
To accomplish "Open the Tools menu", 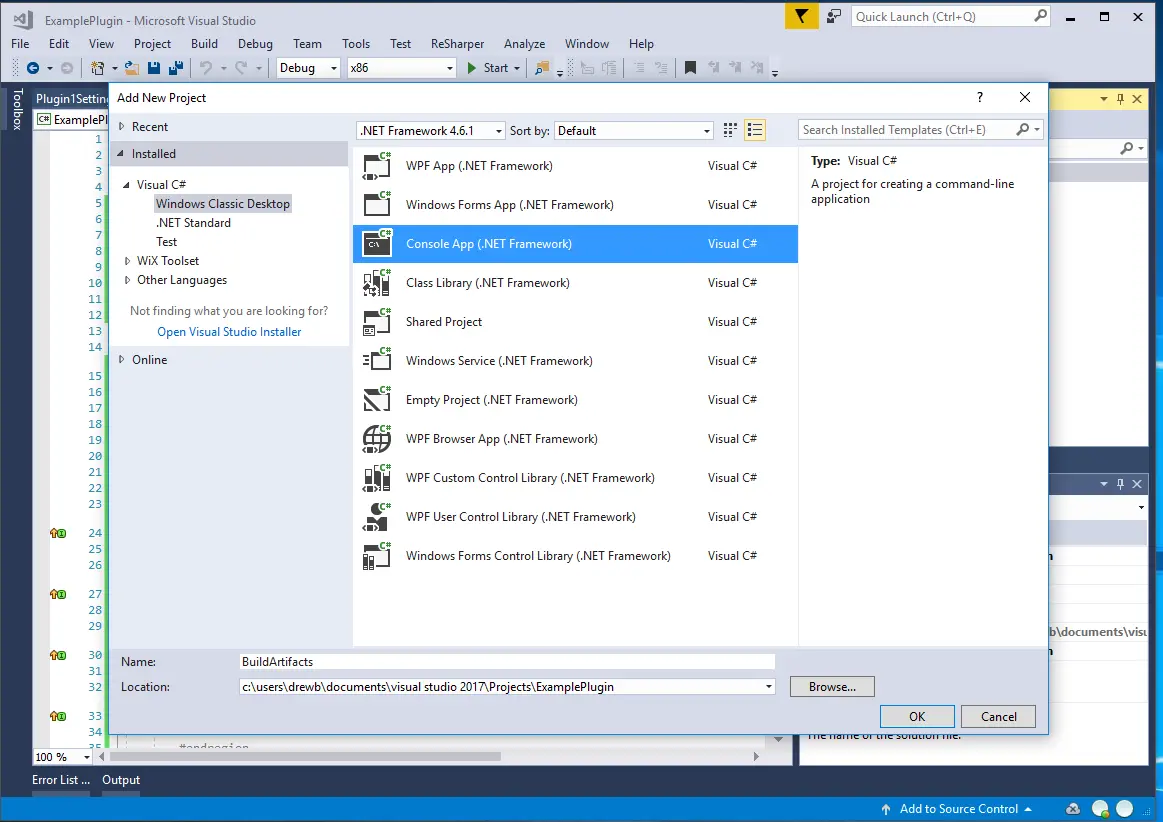I will coord(356,44).
